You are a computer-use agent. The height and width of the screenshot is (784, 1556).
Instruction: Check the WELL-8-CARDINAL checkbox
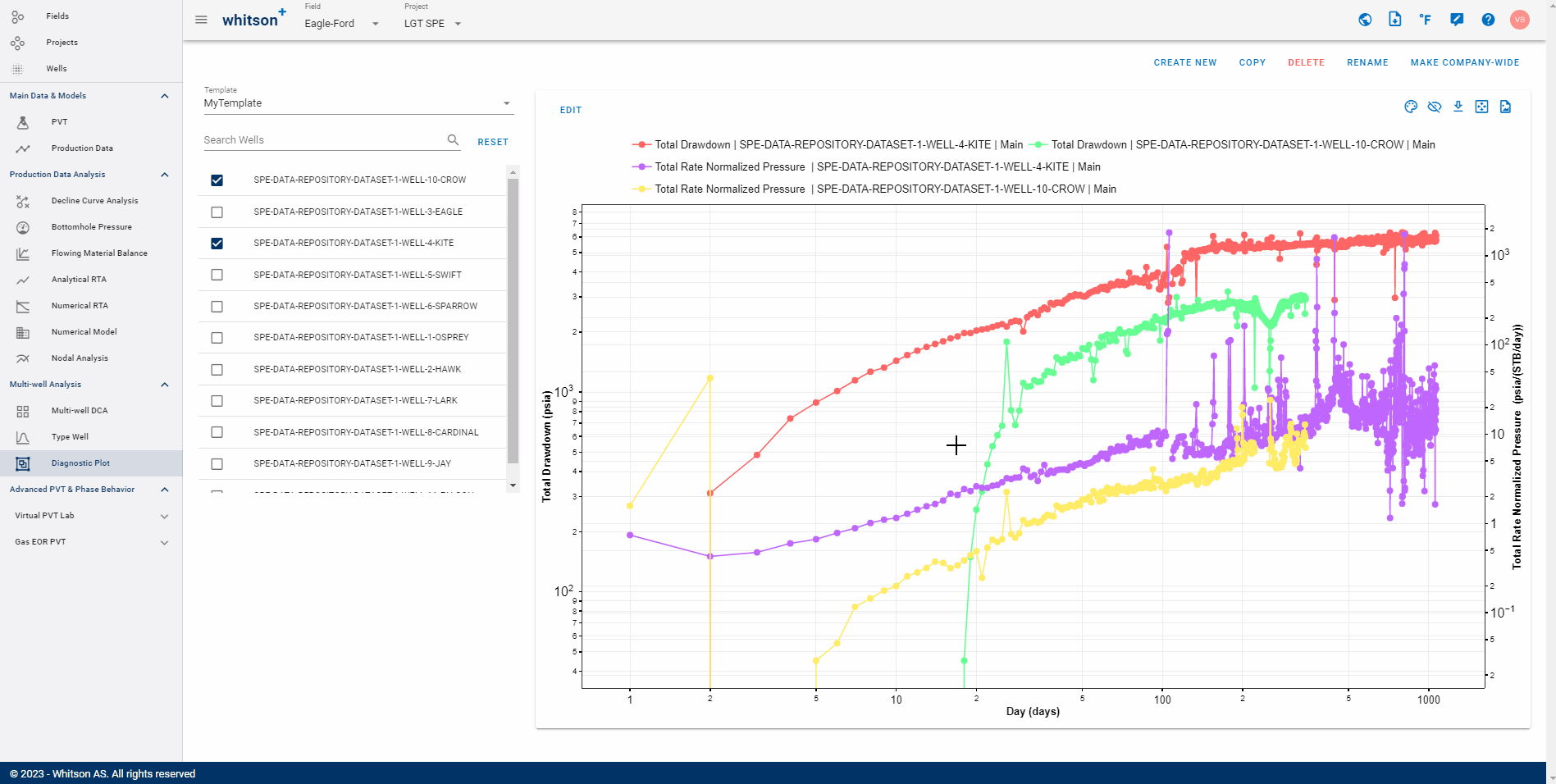coord(217,432)
